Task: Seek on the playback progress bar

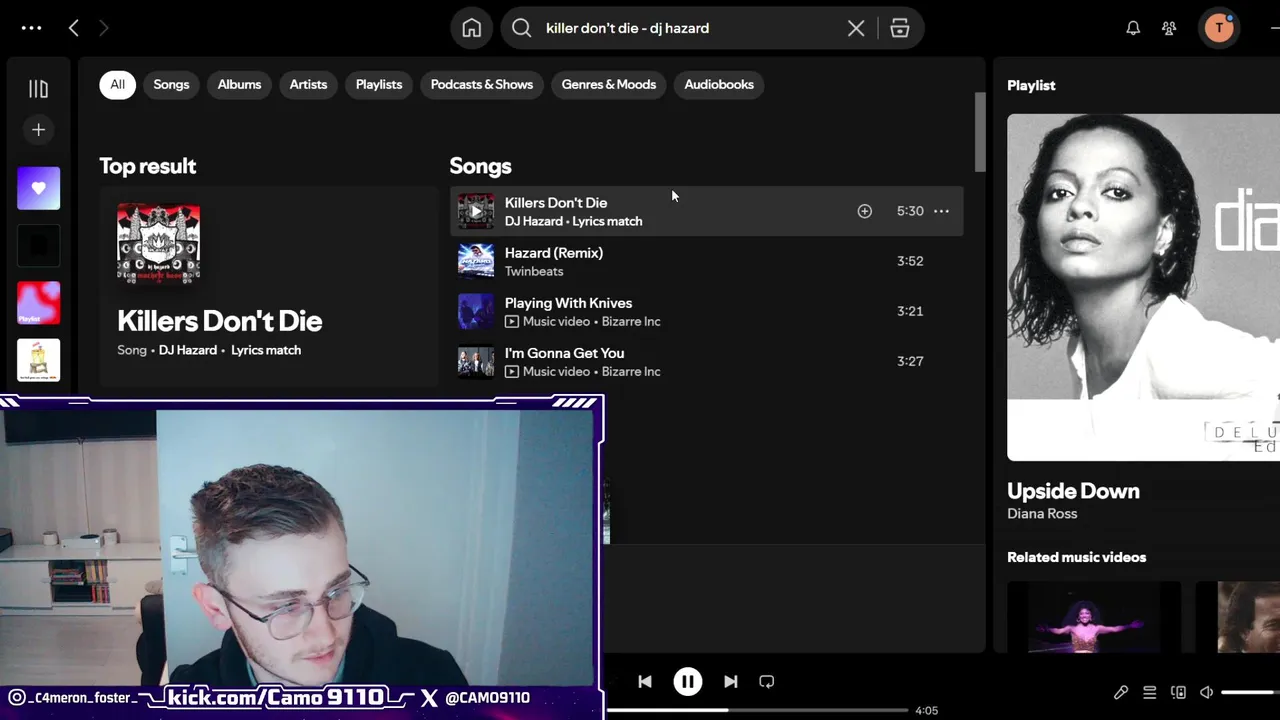Action: pos(757,710)
